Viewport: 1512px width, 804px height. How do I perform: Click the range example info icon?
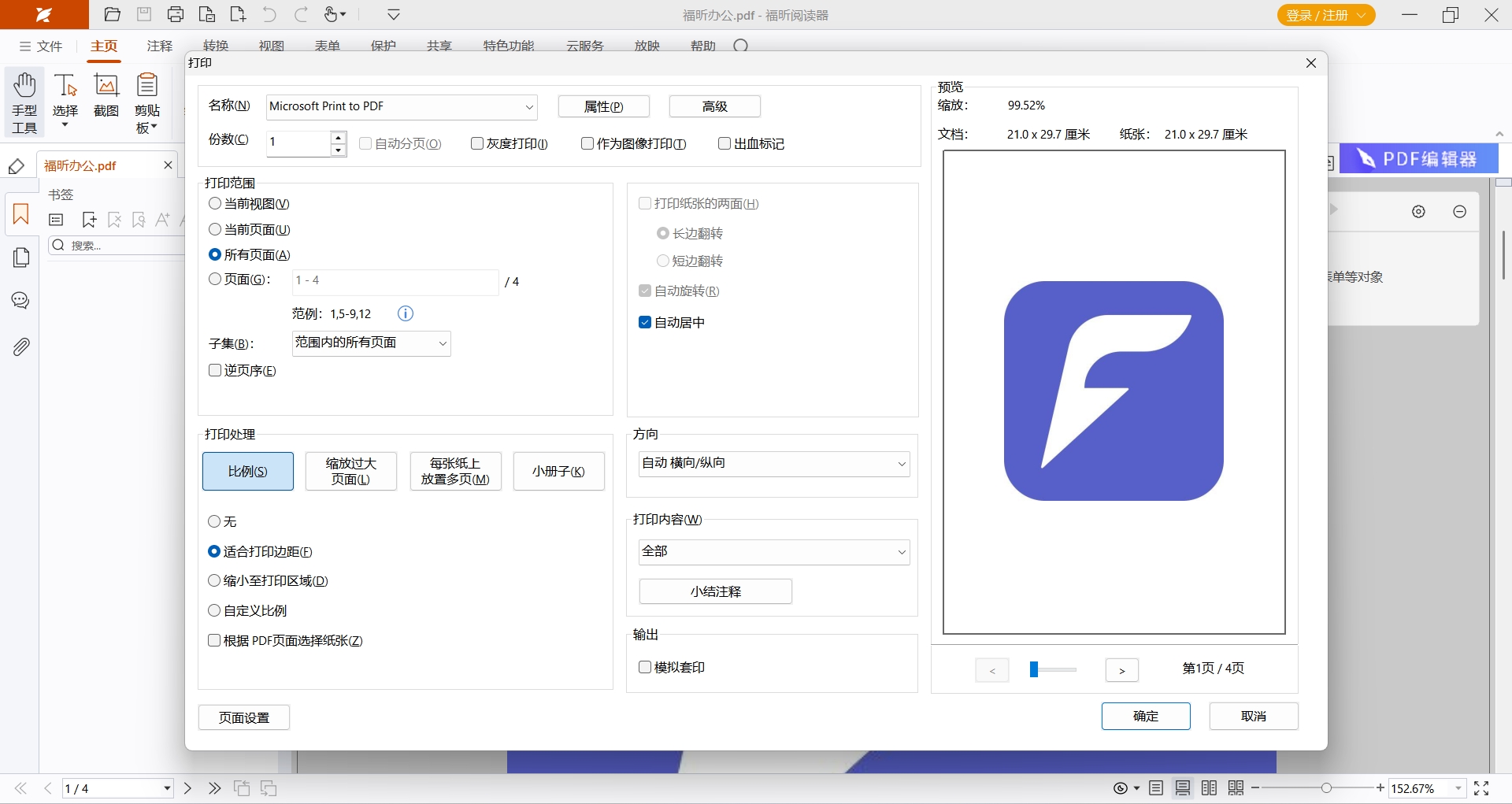pos(406,313)
